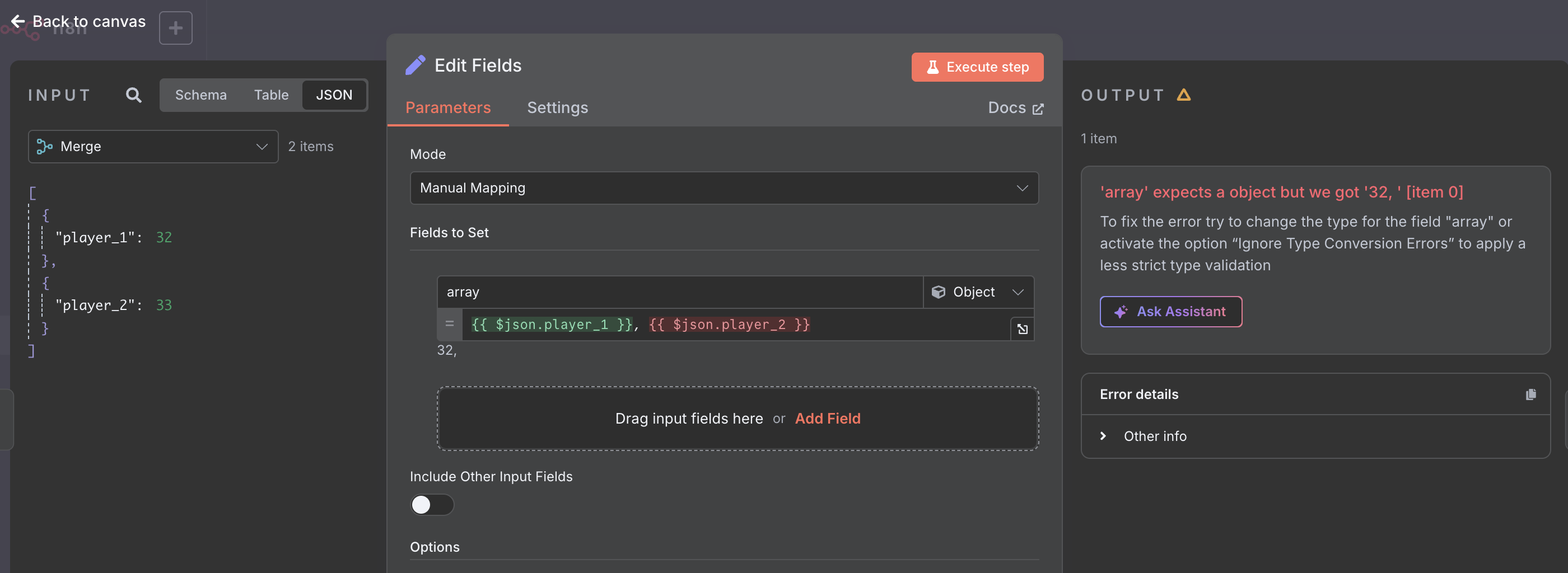Click the Drag input fields here drop zone
1568x573 pixels.
[x=738, y=419]
